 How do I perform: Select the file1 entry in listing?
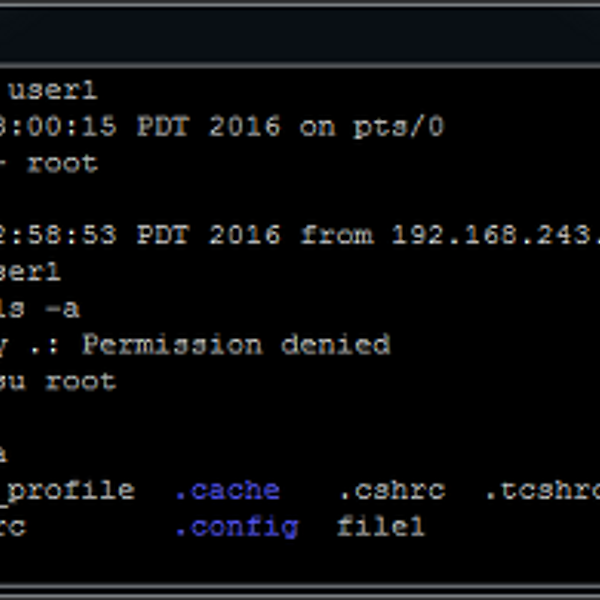(380, 526)
